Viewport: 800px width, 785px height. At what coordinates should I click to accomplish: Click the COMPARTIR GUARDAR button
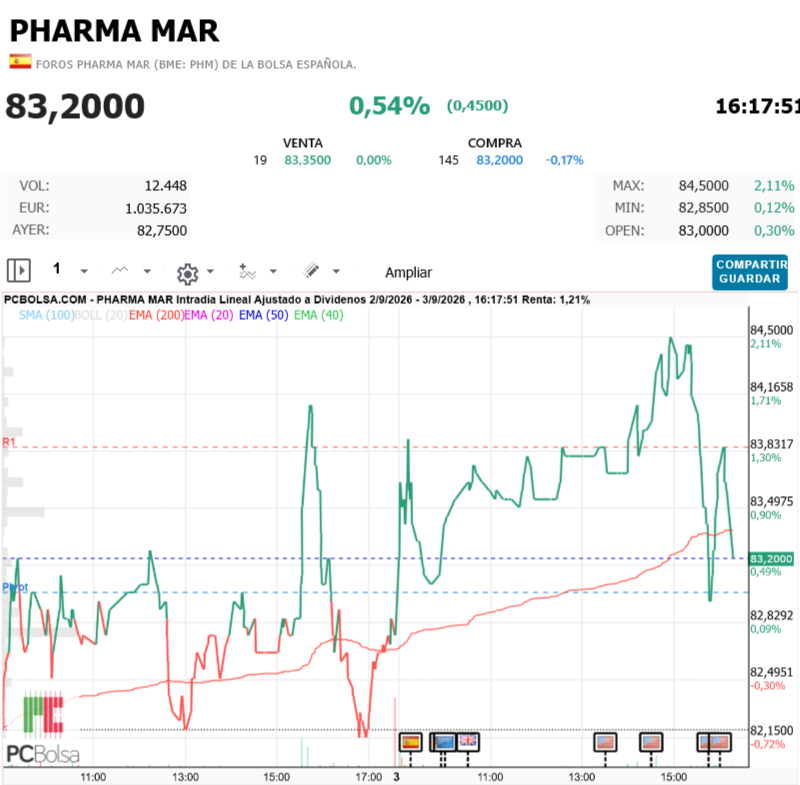coord(750,272)
